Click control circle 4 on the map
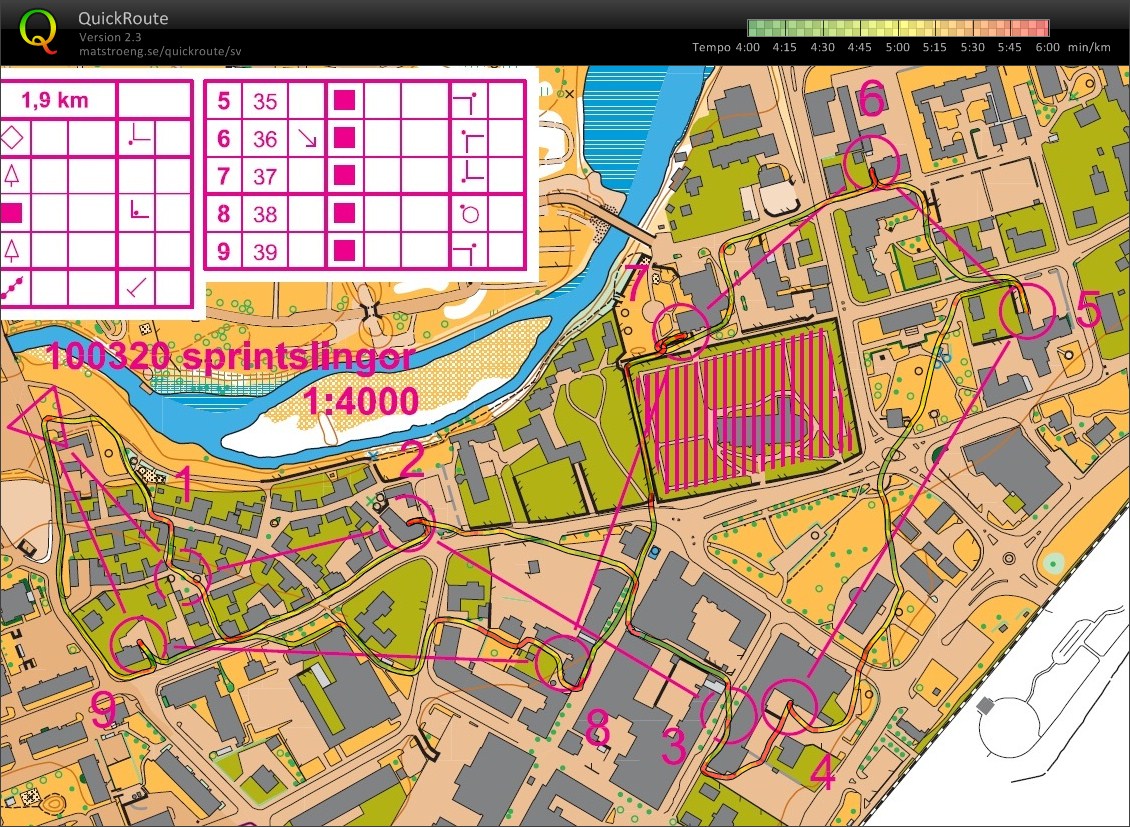 (790, 706)
